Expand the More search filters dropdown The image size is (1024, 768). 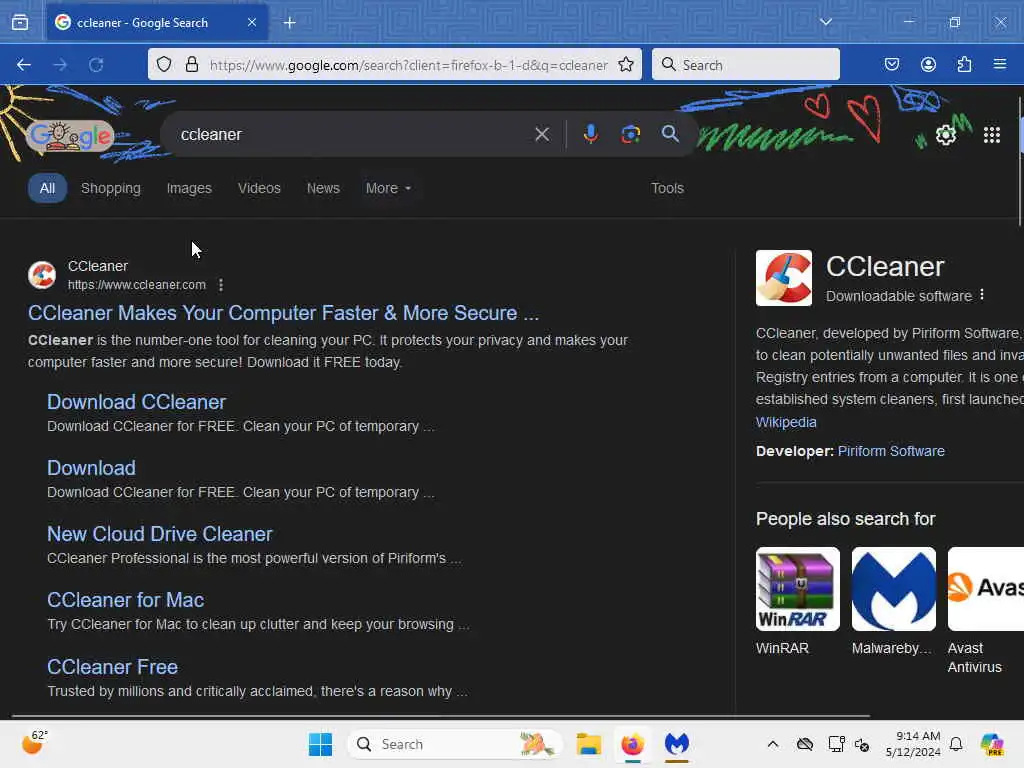(388, 188)
